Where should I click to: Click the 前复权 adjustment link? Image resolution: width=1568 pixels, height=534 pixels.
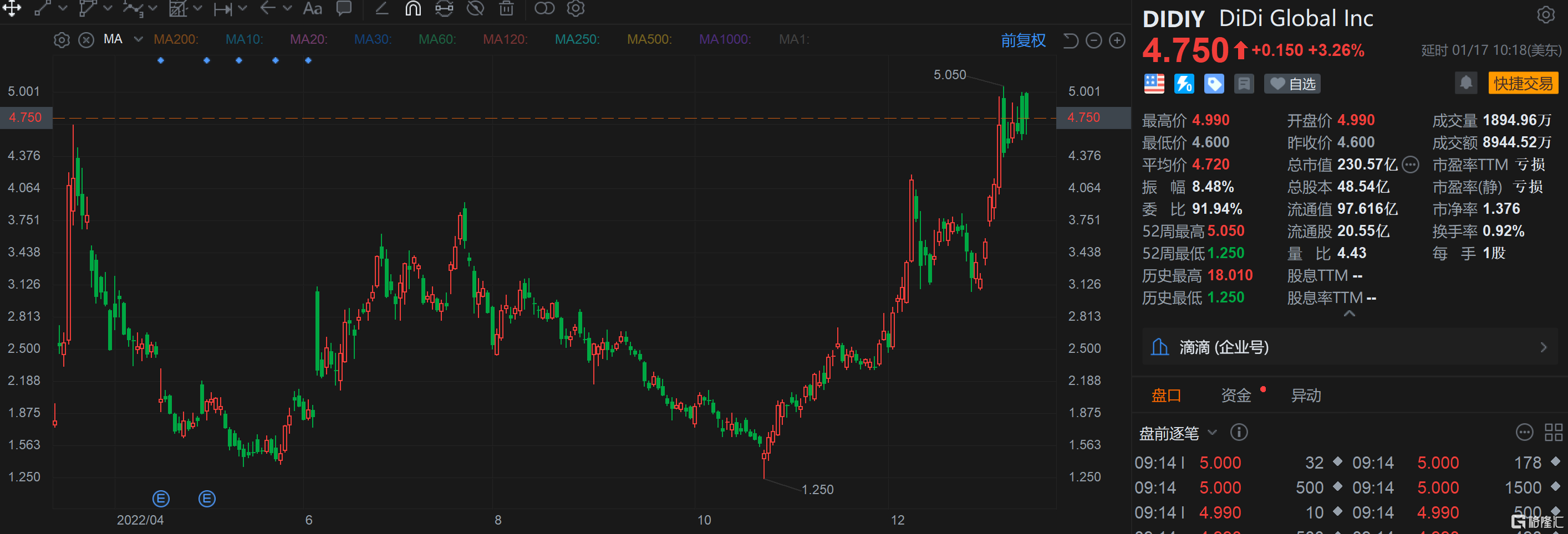point(1022,41)
